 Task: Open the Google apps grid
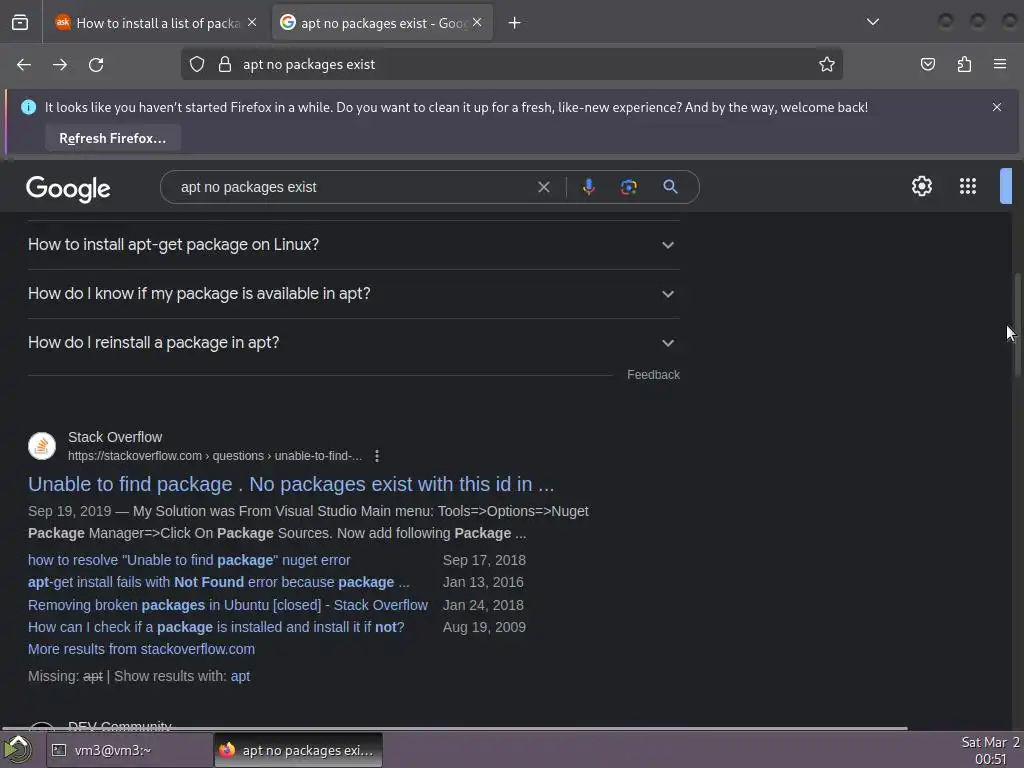(x=968, y=186)
